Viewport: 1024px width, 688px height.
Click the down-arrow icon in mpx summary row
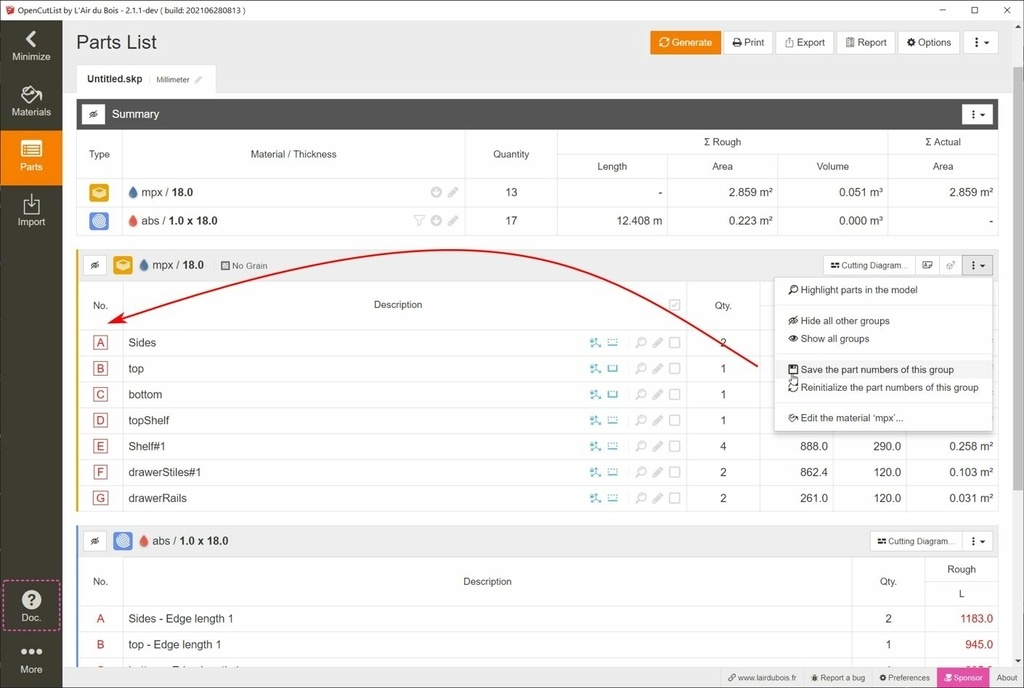click(436, 193)
